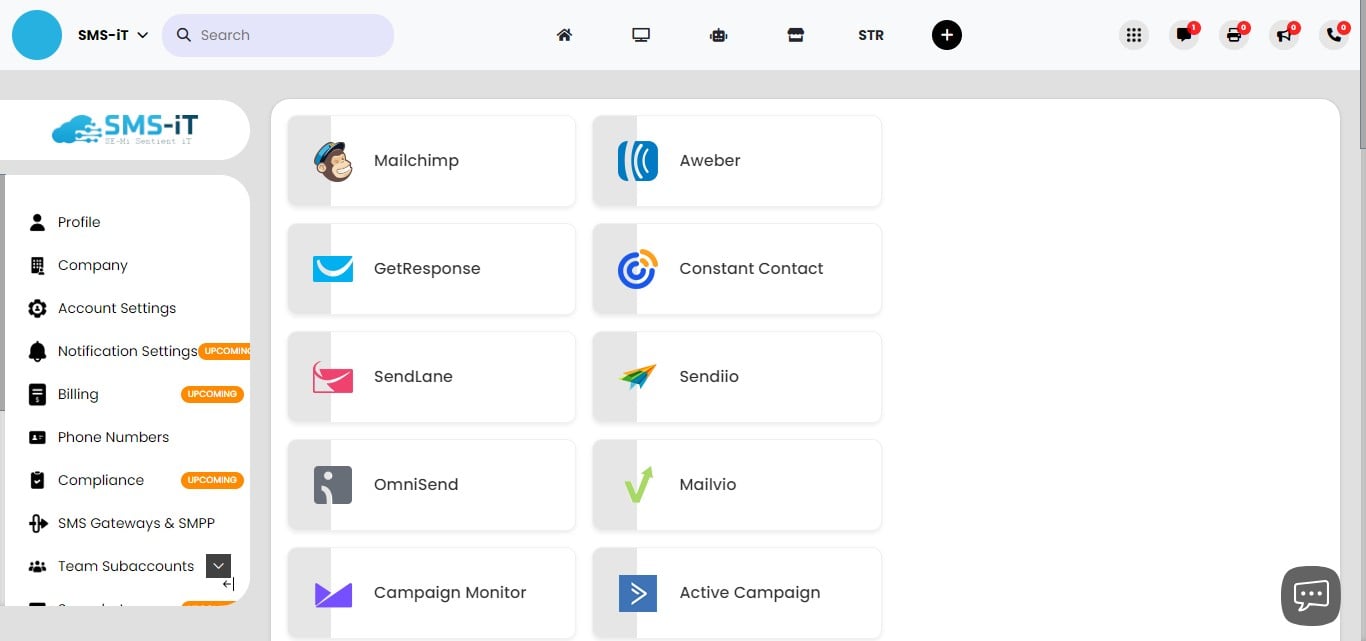Open the campaigns megaphone icon

(1284, 35)
